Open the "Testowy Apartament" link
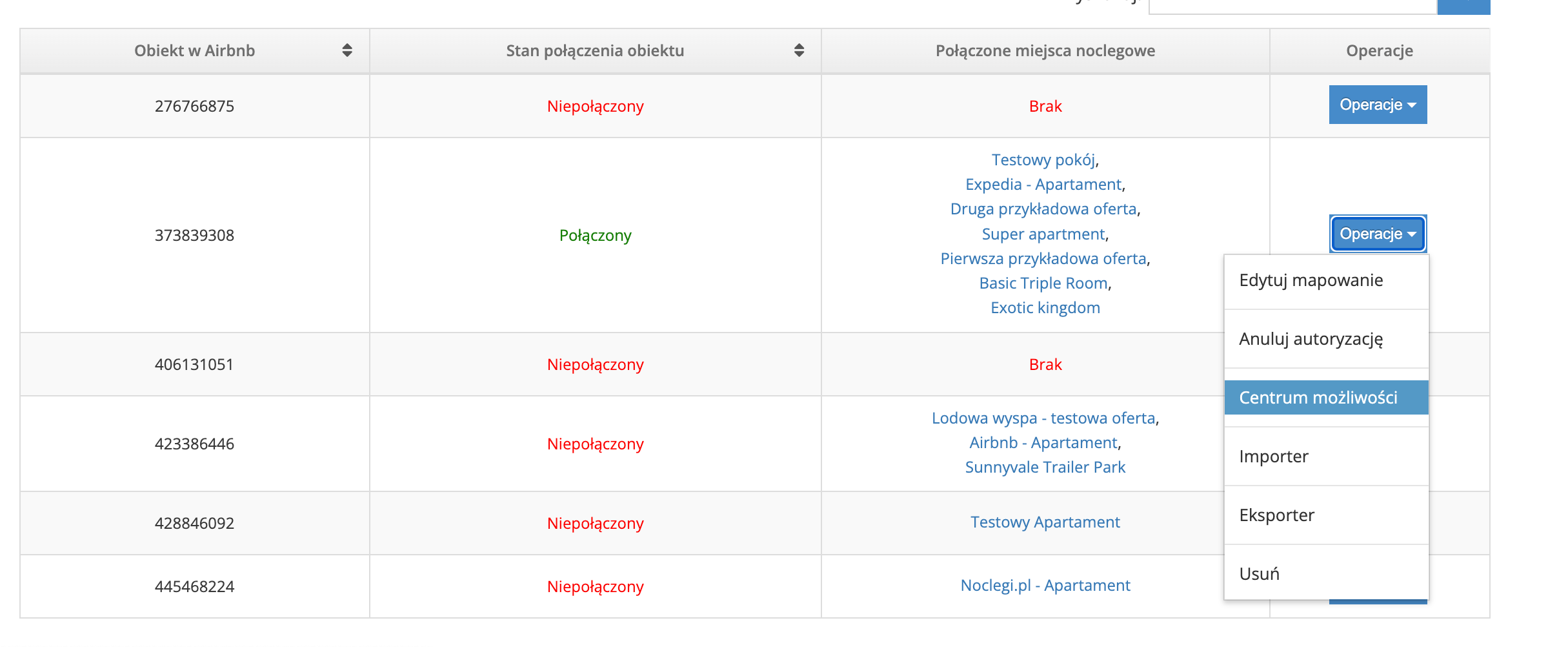Screen dimensions: 1568x647 [x=1044, y=522]
